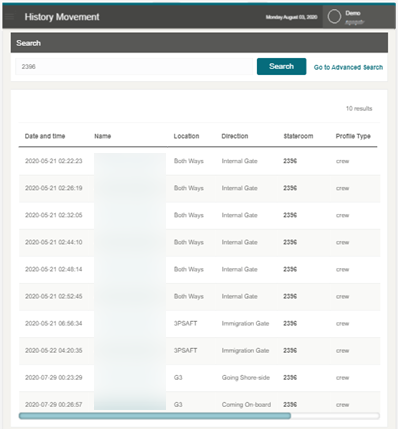Image resolution: width=398 pixels, height=429 pixels.
Task: Sort by Profile Type column header
Action: 353,136
